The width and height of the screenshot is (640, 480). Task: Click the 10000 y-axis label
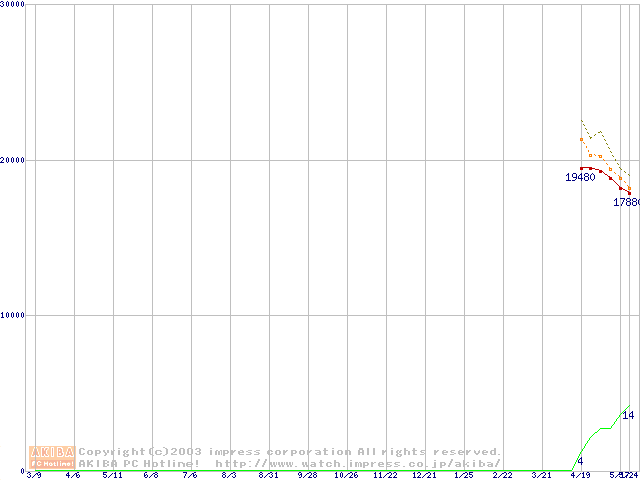click(14, 315)
